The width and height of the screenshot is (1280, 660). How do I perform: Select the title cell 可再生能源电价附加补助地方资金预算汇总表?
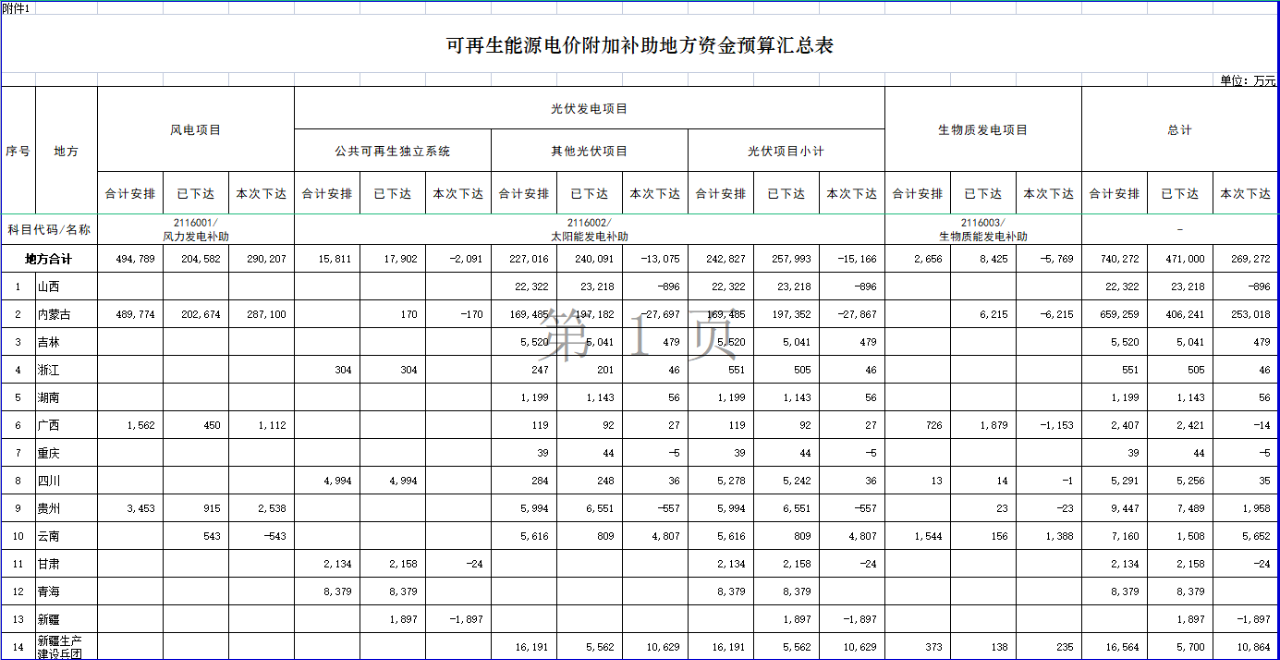[640, 46]
